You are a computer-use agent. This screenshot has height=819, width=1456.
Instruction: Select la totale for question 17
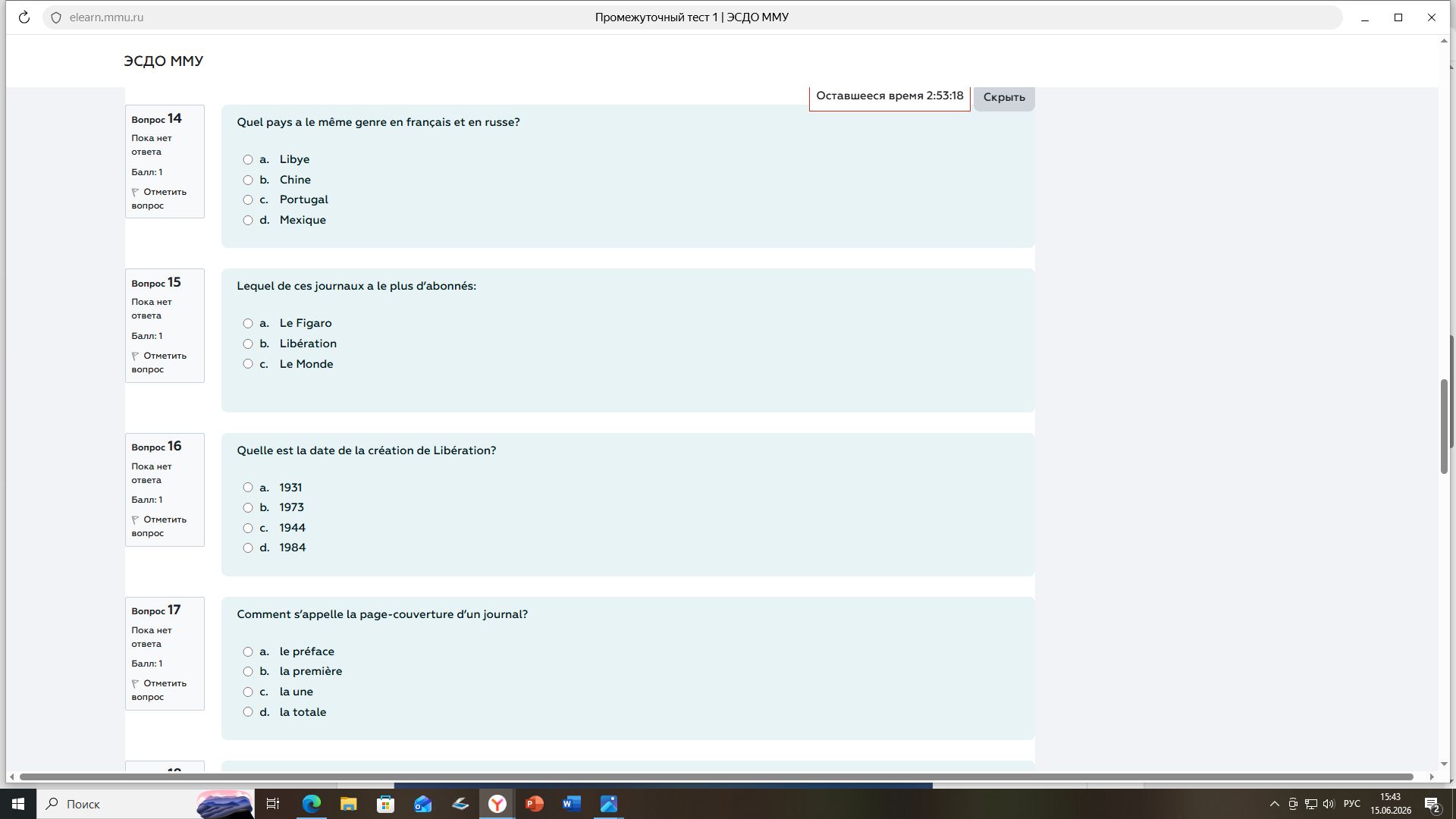248,712
